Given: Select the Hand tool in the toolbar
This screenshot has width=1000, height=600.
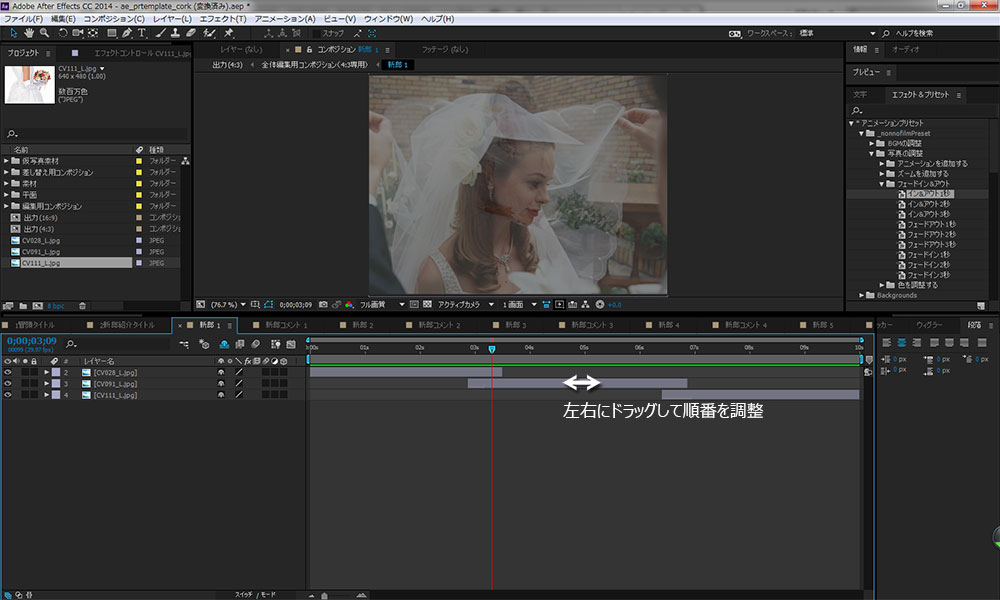Looking at the screenshot, I should (x=29, y=33).
